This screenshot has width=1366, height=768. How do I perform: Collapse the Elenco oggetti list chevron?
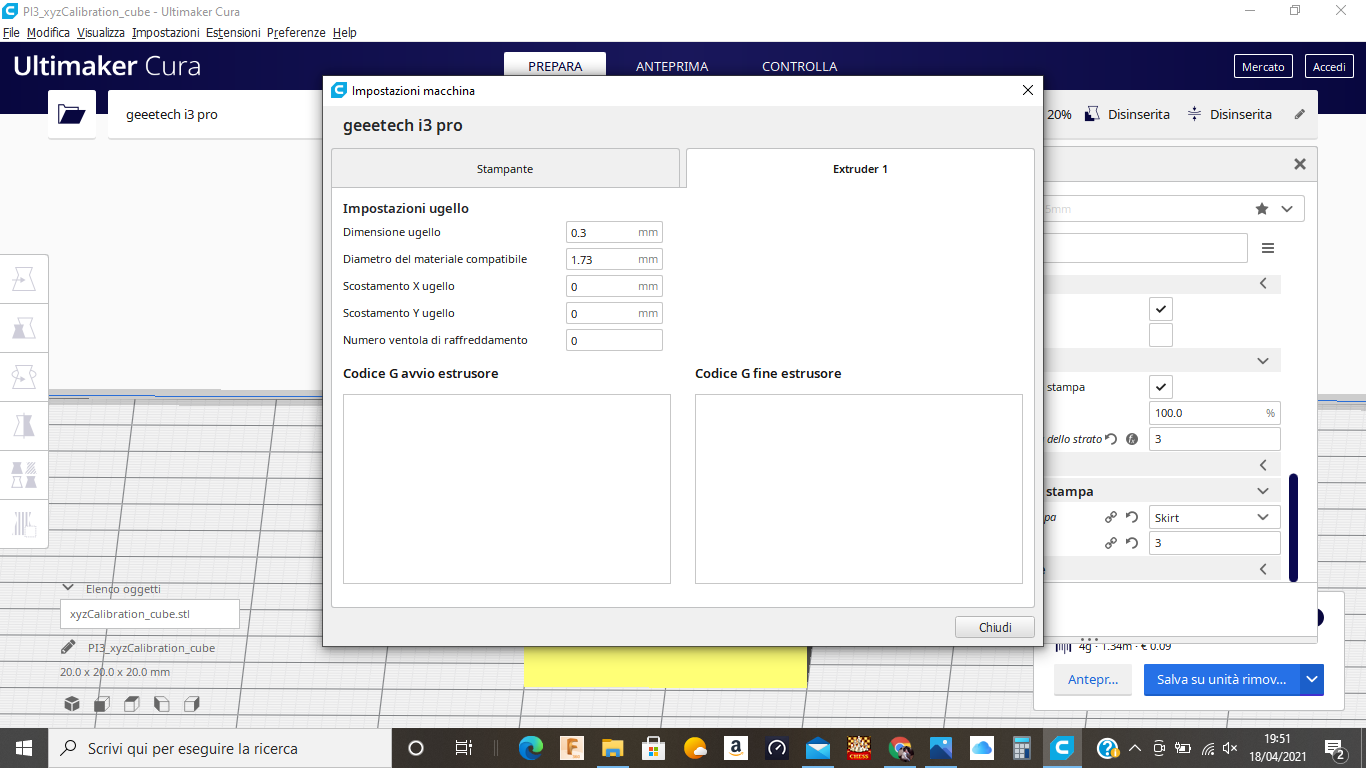click(68, 589)
